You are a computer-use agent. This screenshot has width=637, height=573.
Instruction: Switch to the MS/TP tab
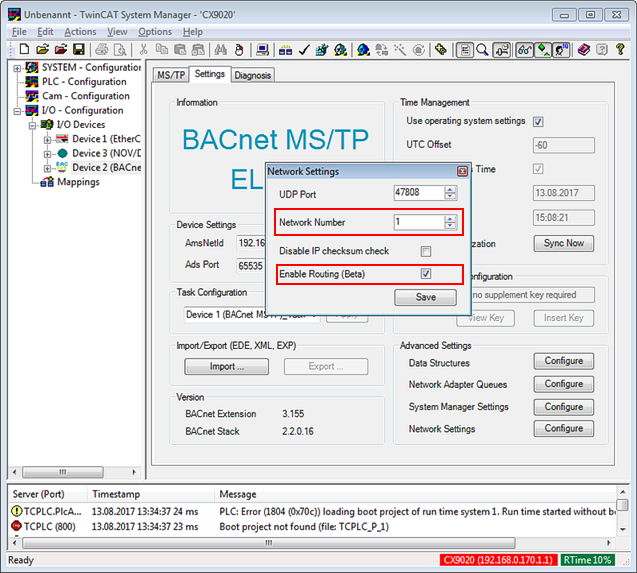tap(171, 75)
